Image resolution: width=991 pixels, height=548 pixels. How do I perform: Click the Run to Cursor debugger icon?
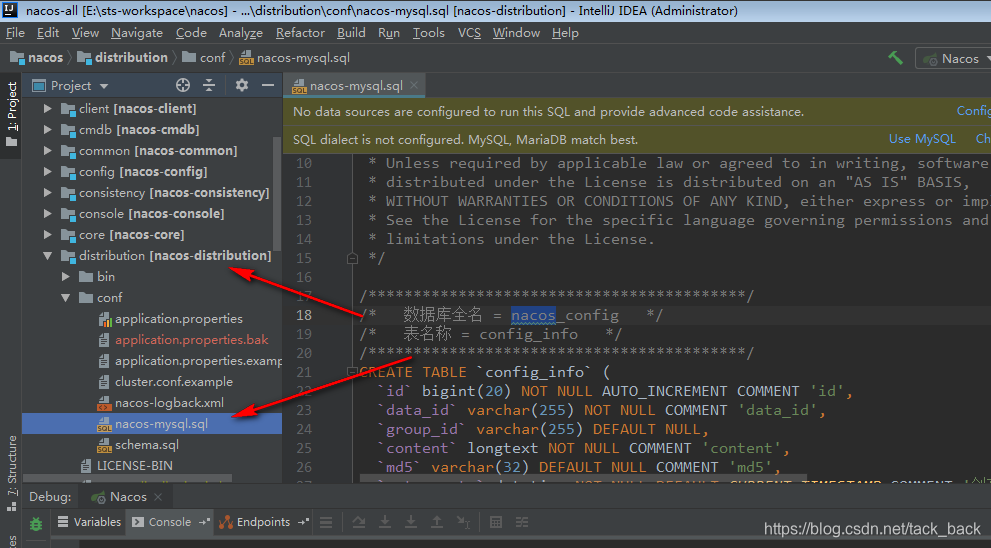click(x=463, y=522)
